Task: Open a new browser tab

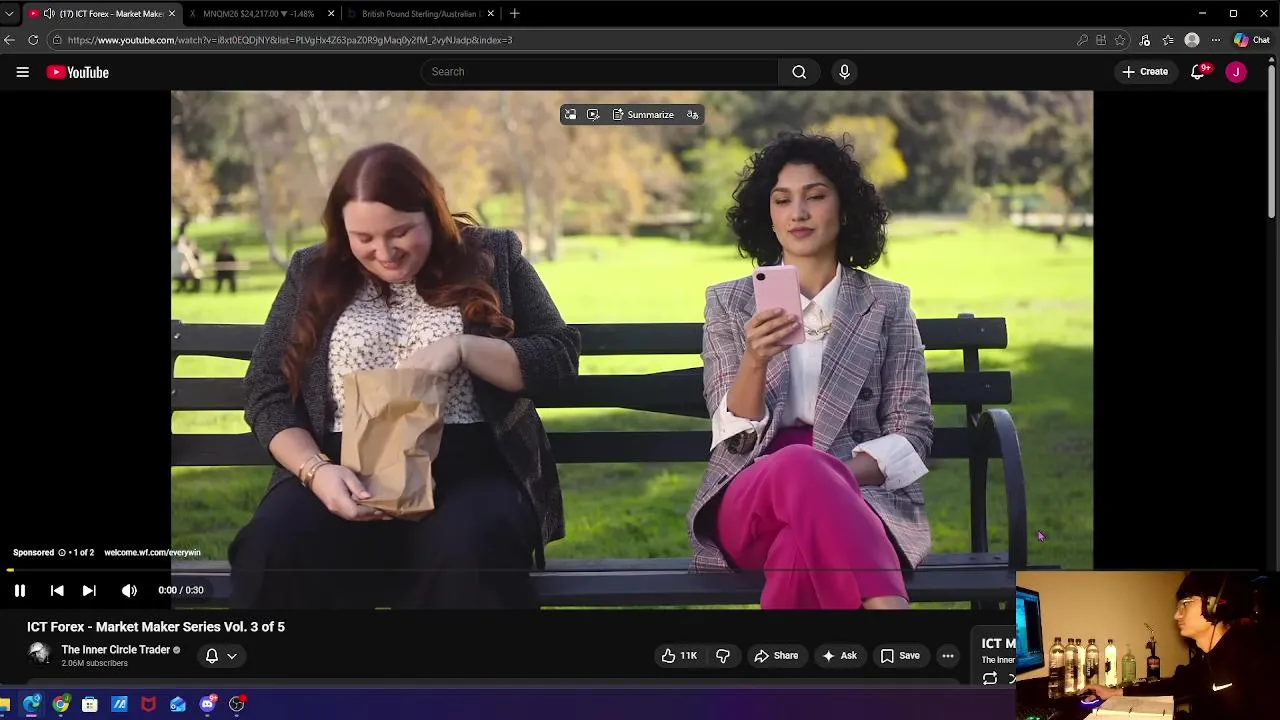Action: point(514,14)
